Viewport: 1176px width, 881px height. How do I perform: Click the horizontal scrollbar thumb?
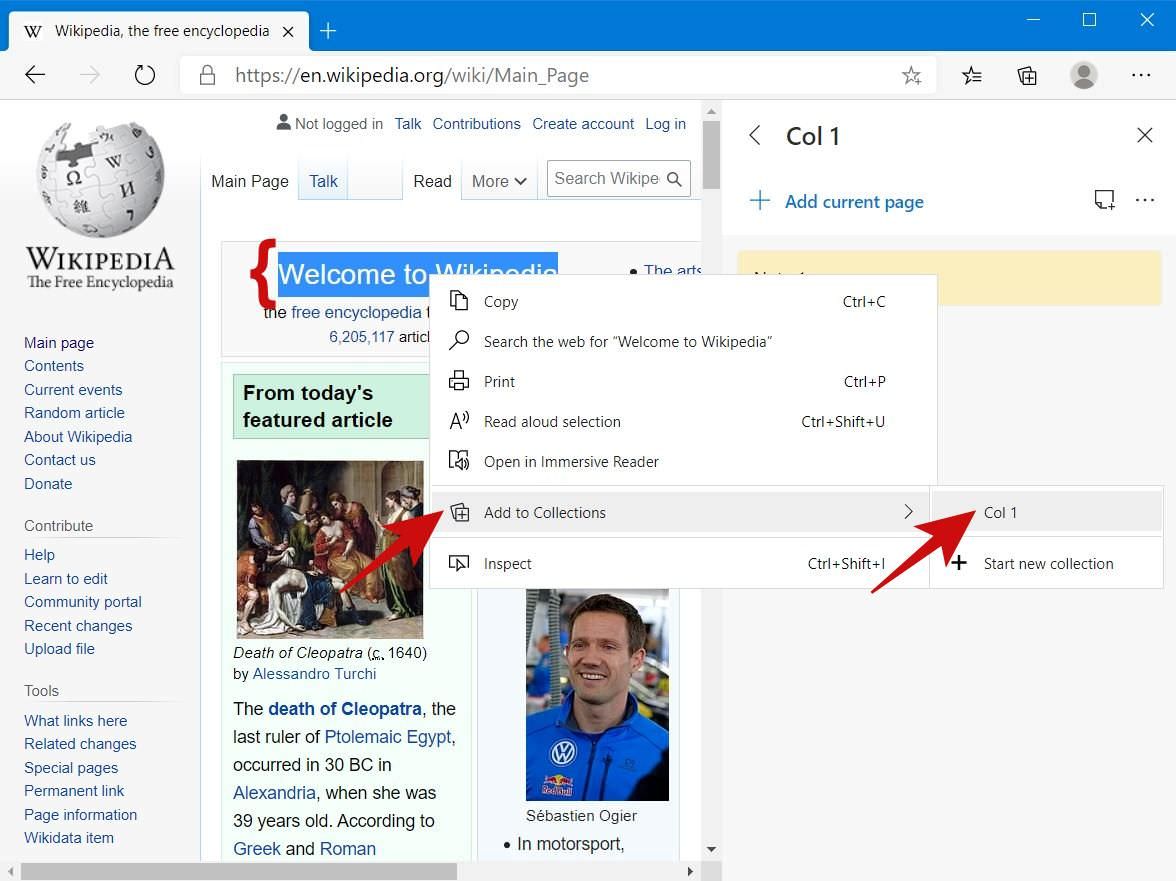(x=238, y=872)
